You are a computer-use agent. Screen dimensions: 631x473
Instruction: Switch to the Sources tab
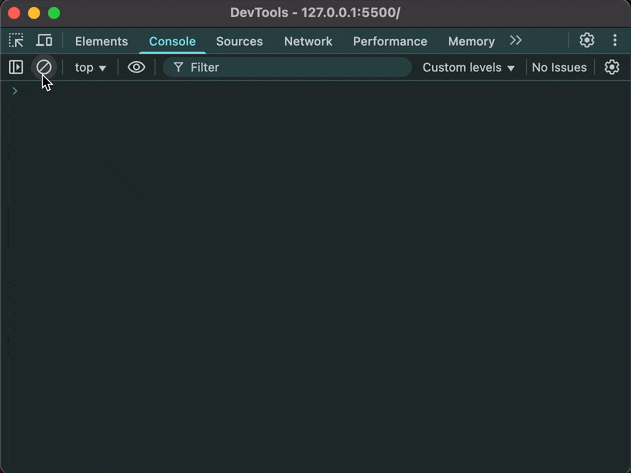[x=239, y=41]
